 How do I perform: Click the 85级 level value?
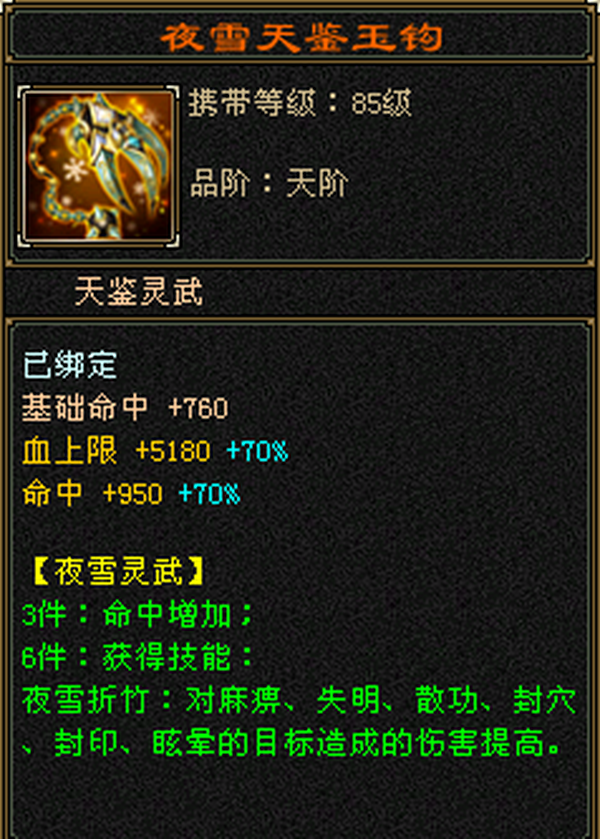click(382, 102)
